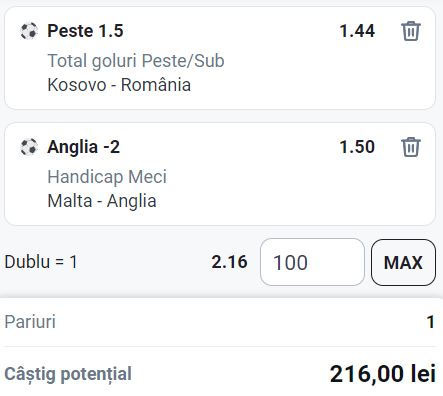Delete the Peste 1.5 selection with trash icon
Screen dimensions: 443x396
point(411,31)
